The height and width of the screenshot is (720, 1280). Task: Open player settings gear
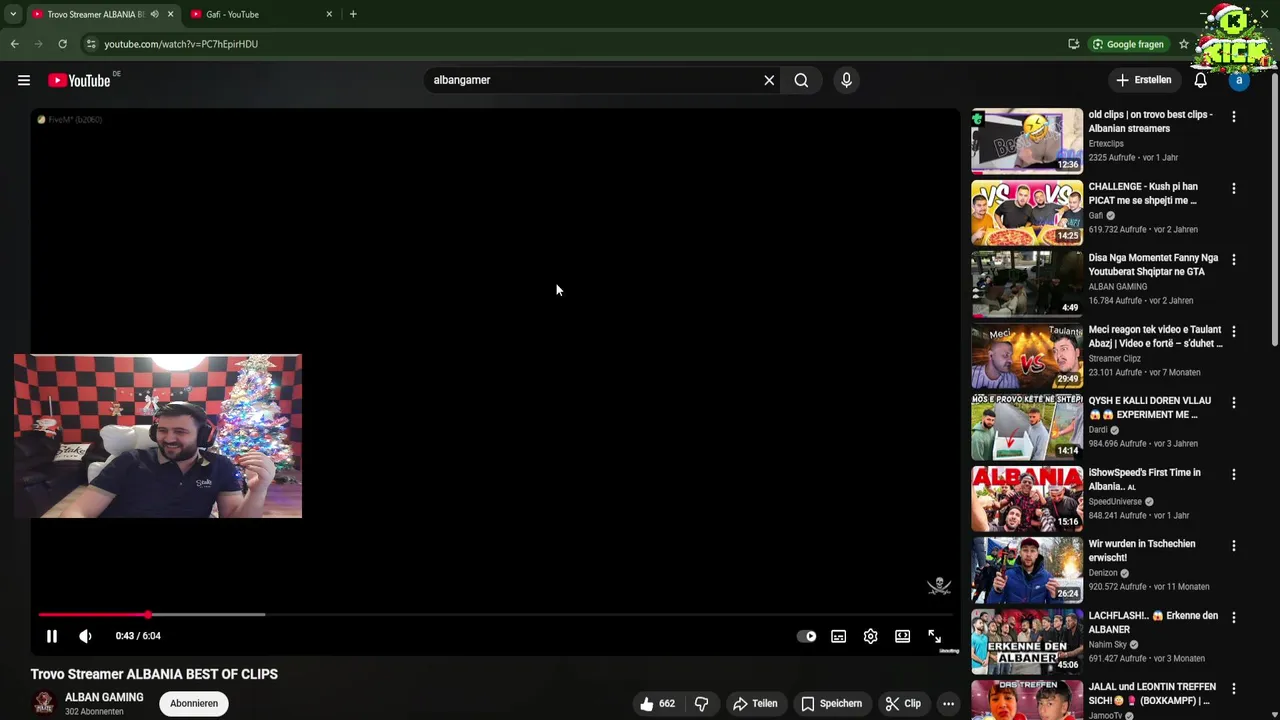click(x=870, y=636)
